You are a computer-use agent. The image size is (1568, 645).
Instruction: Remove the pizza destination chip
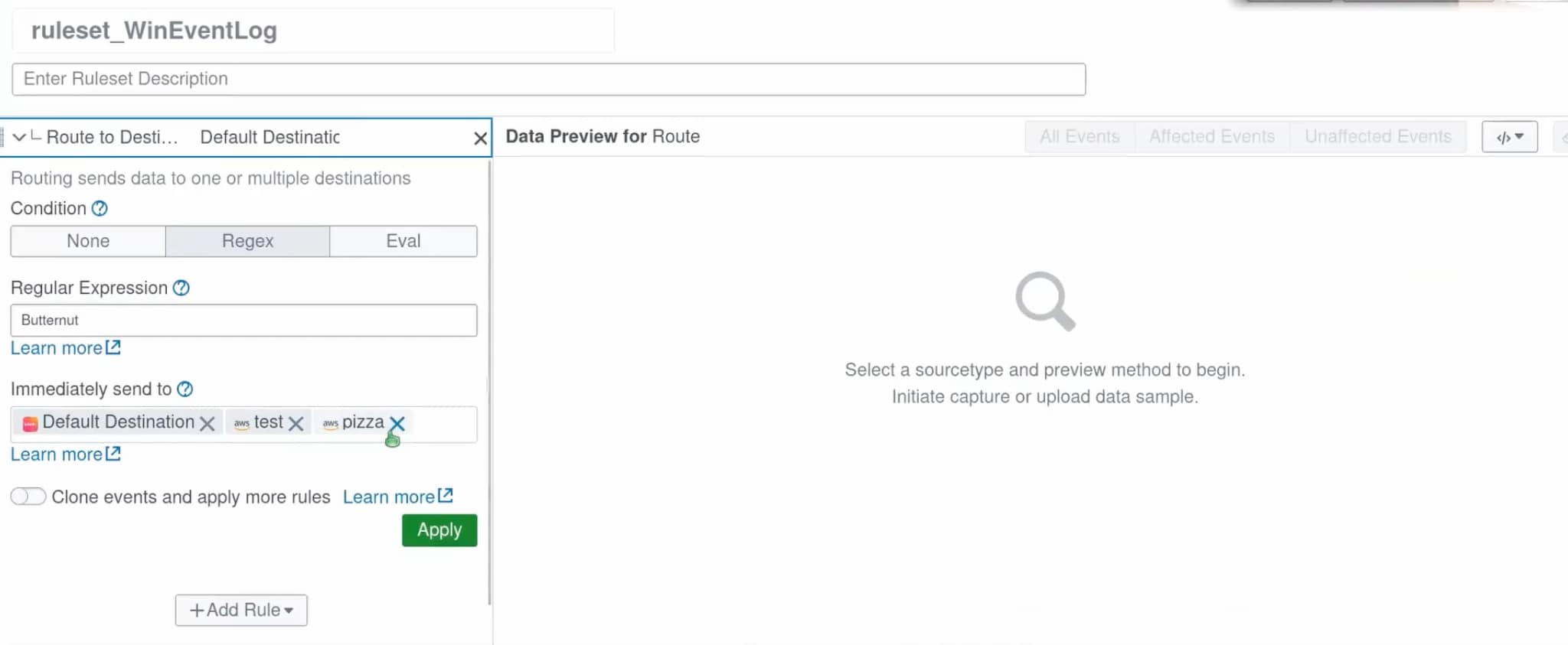click(397, 423)
